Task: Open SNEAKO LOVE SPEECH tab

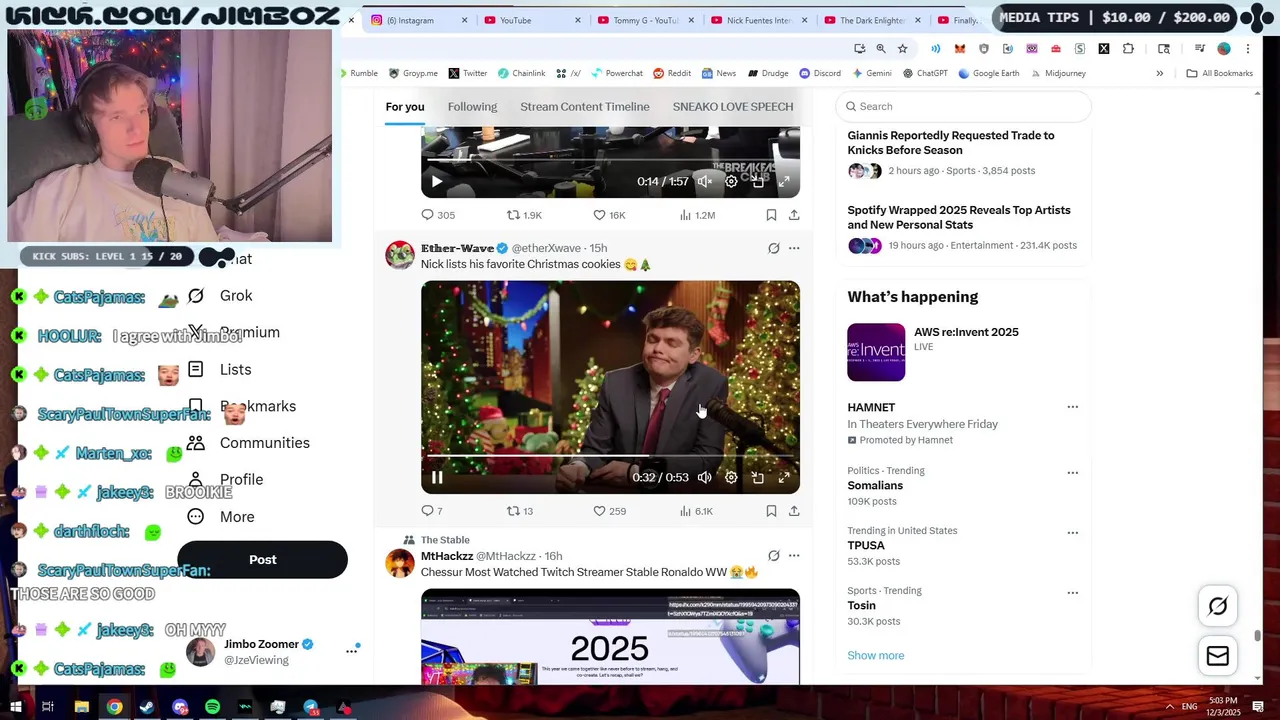Action: (733, 107)
